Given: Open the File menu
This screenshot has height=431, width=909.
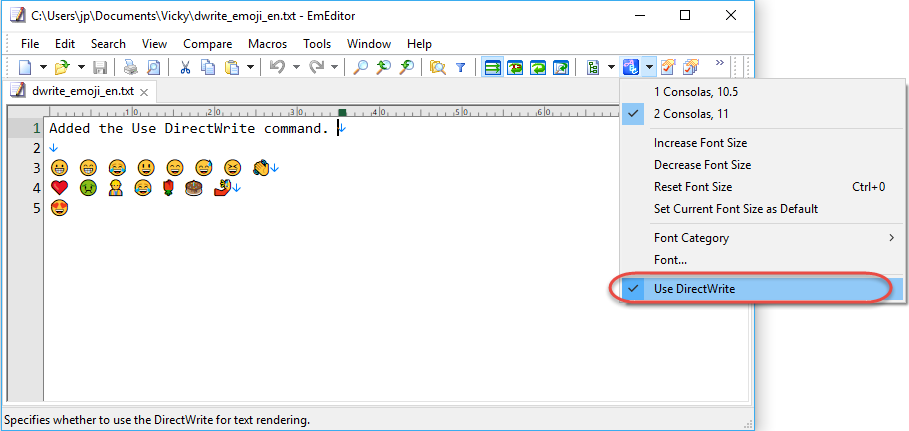Looking at the screenshot, I should [30, 44].
